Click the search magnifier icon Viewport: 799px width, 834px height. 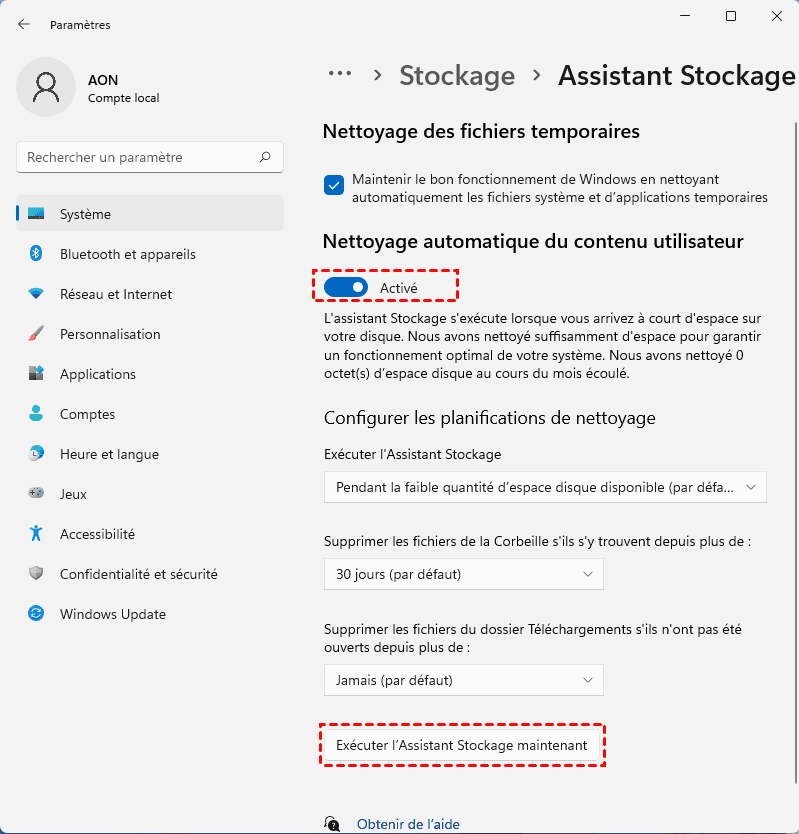tap(265, 157)
